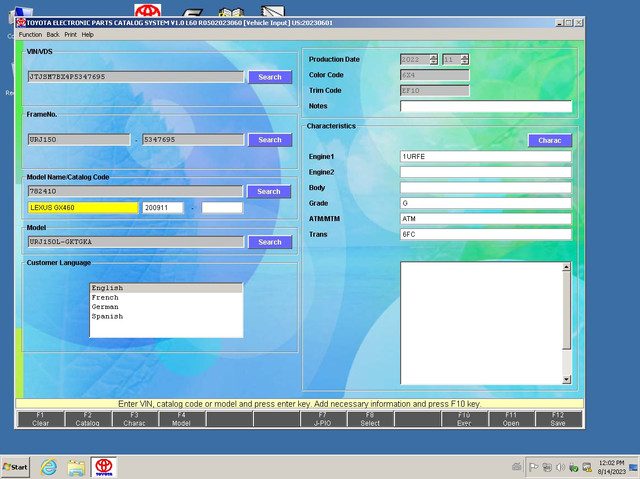
Task: Click the F10 Exec function key button
Action: pyautogui.click(x=464, y=419)
